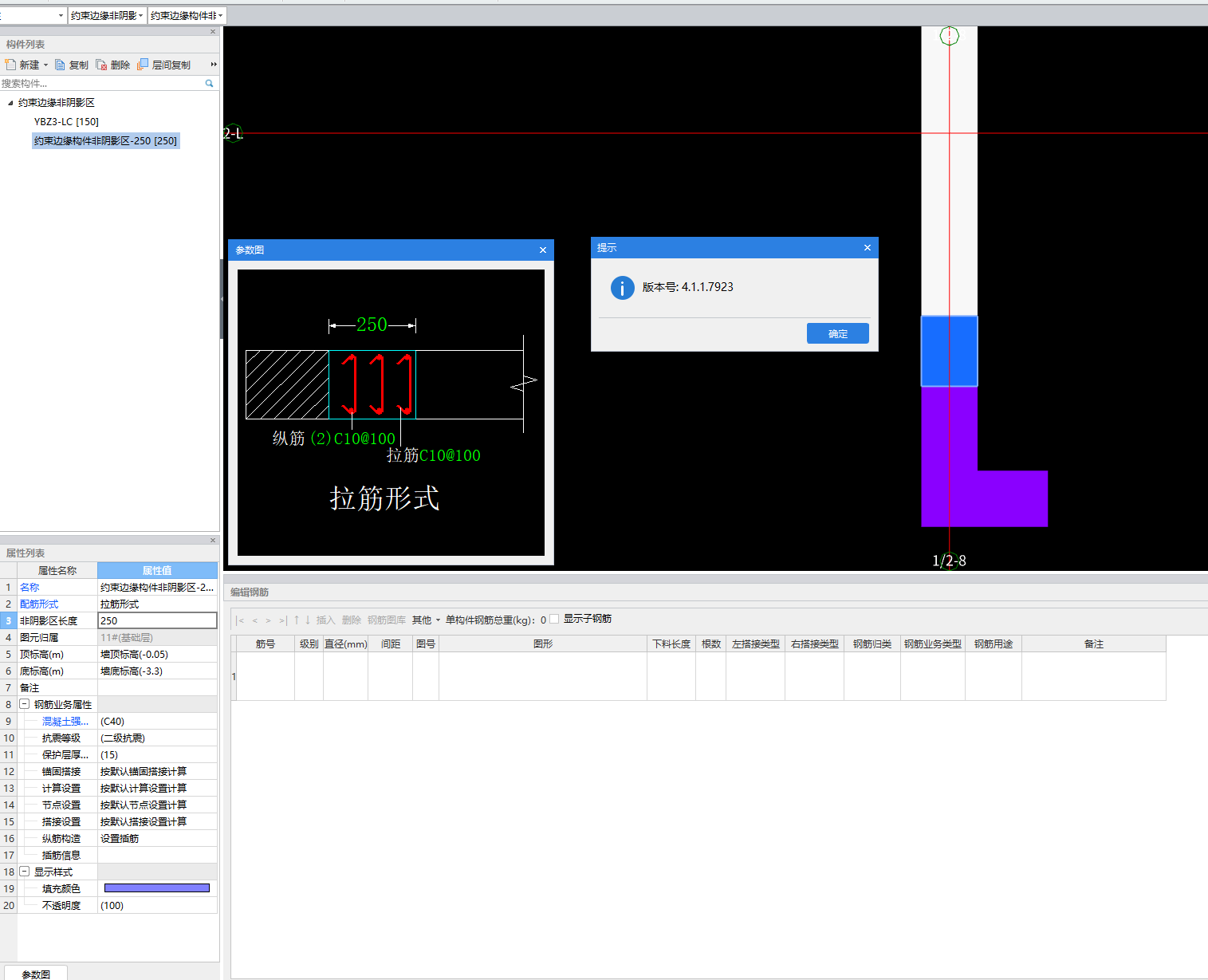Click the 非阴影区长度 value field 250

point(157,620)
